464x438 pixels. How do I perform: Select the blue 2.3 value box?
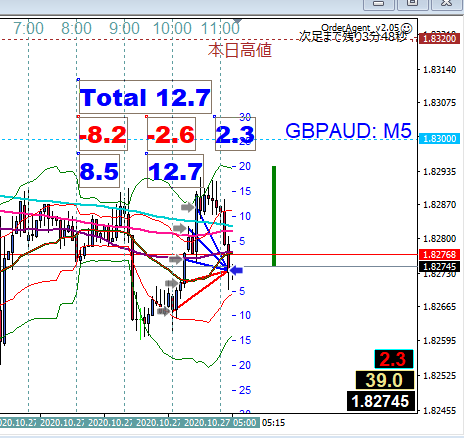coord(235,134)
